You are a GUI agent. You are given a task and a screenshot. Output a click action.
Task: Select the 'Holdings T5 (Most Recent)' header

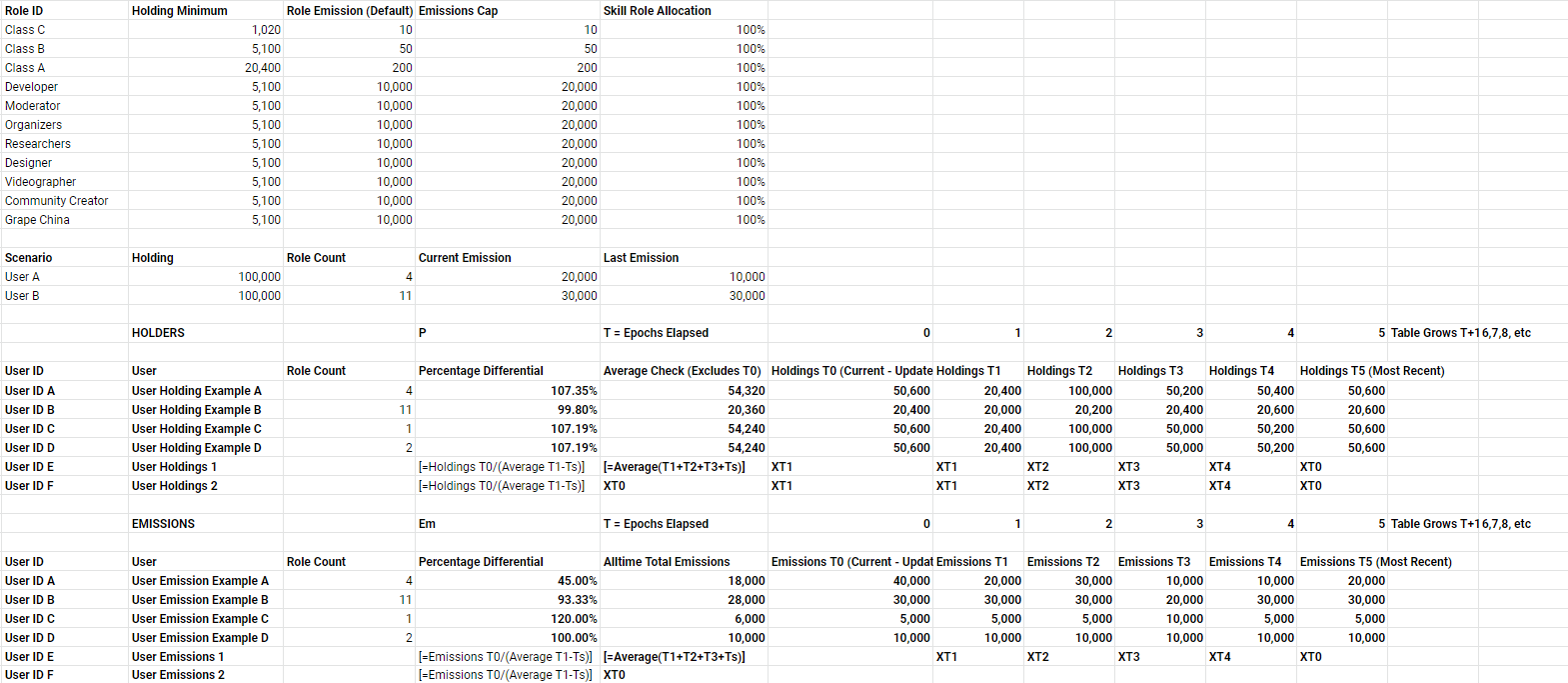coord(1372,371)
